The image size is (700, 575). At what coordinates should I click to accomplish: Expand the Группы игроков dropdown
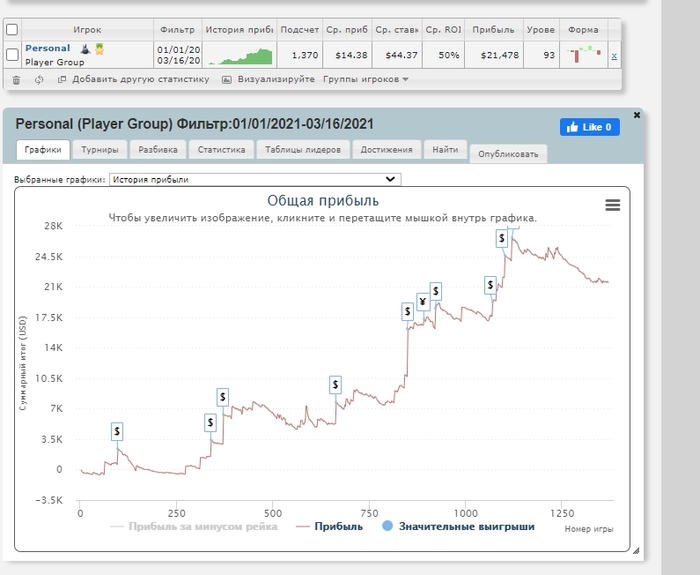pos(366,79)
